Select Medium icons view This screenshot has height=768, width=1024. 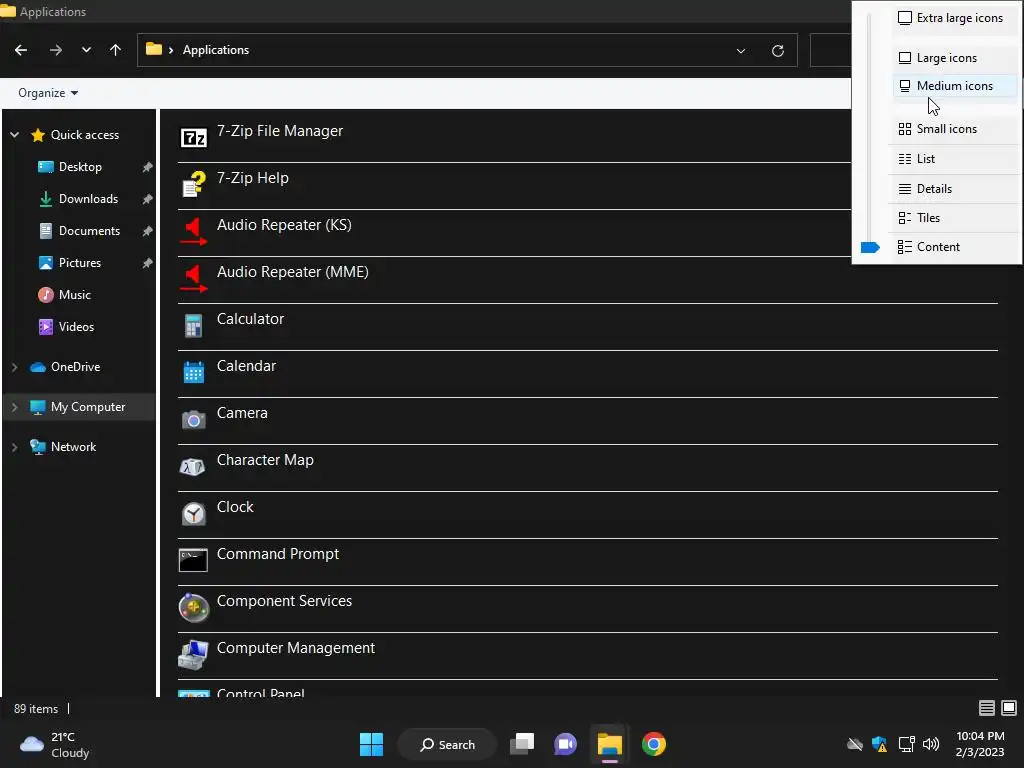[x=954, y=86]
